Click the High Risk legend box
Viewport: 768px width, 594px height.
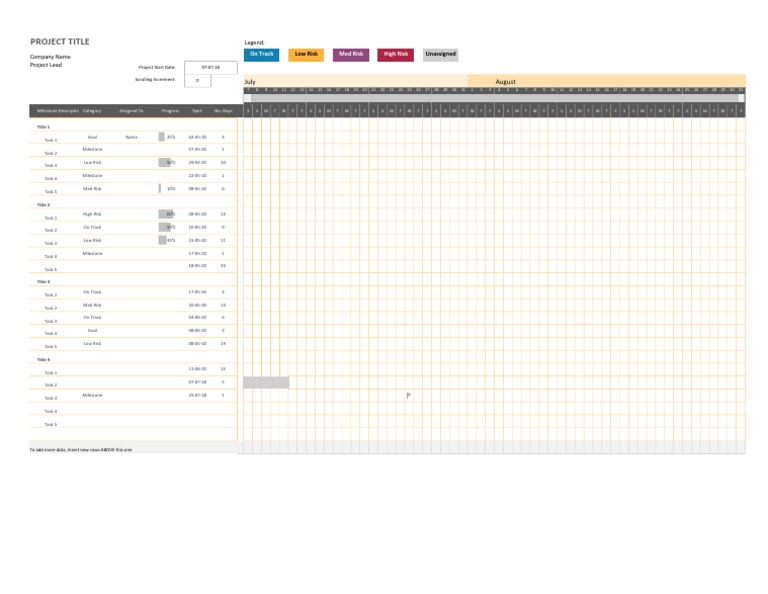[x=396, y=54]
